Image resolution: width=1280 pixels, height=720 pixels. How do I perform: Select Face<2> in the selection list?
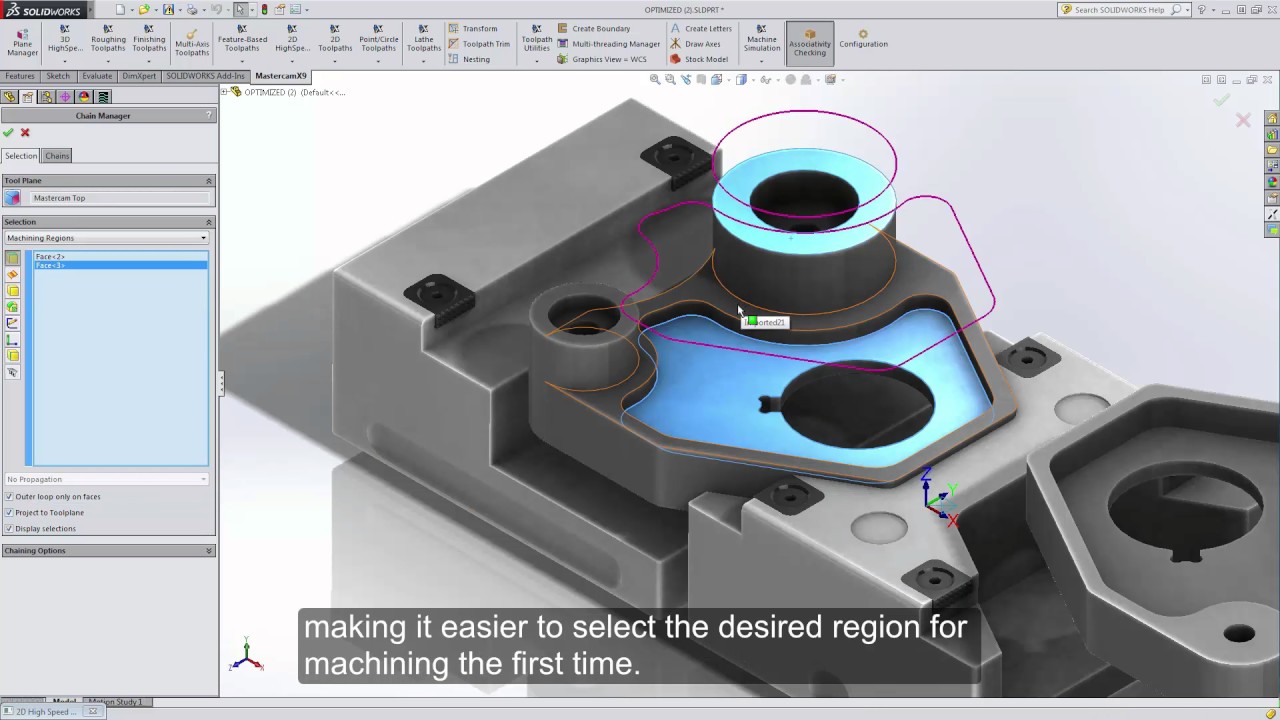[50, 257]
